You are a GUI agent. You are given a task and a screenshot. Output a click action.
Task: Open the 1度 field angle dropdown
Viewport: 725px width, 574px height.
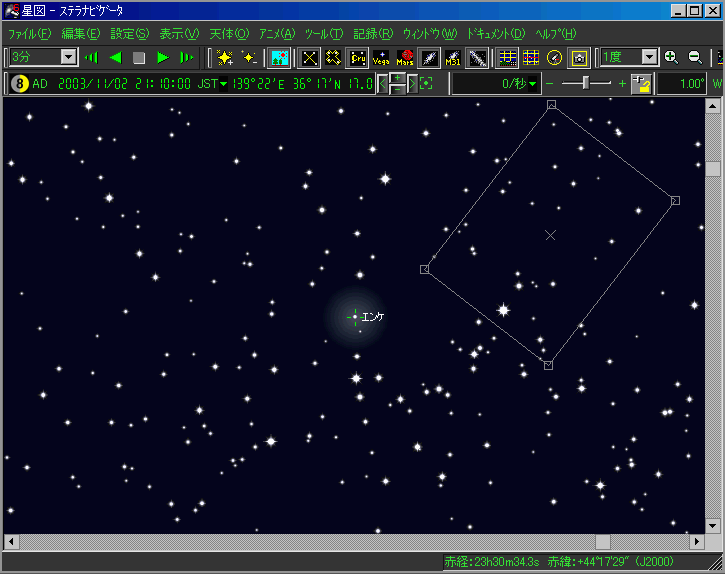648,58
